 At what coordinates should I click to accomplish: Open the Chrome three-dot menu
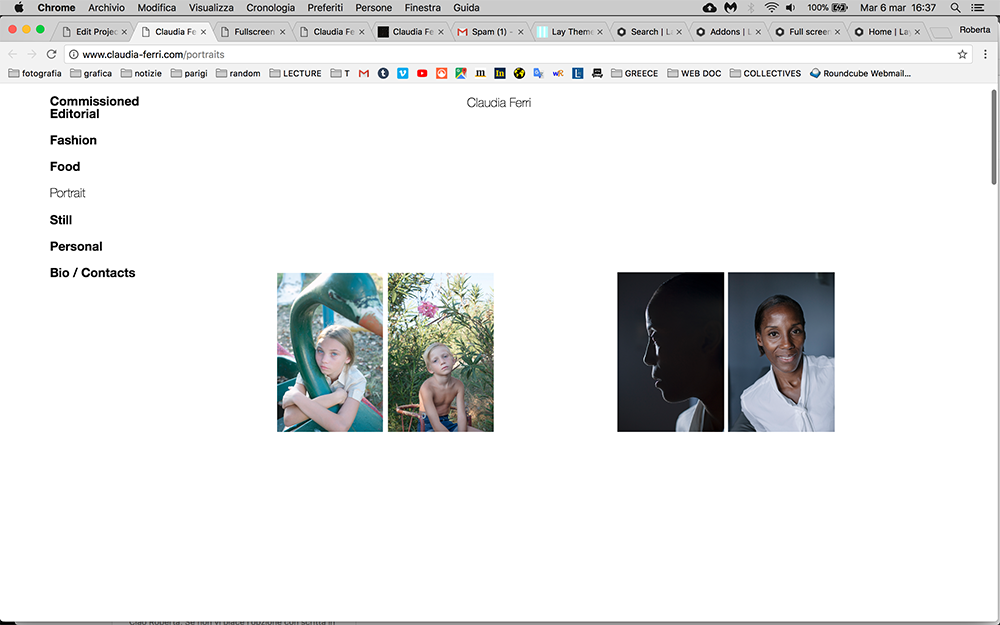click(x=985, y=54)
